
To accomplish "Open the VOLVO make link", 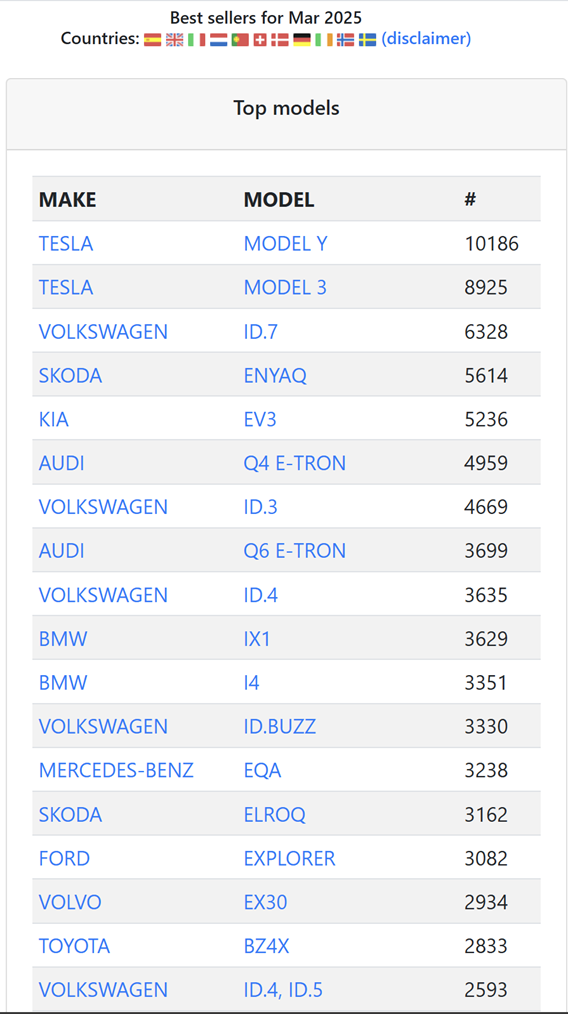I will click(x=70, y=902).
